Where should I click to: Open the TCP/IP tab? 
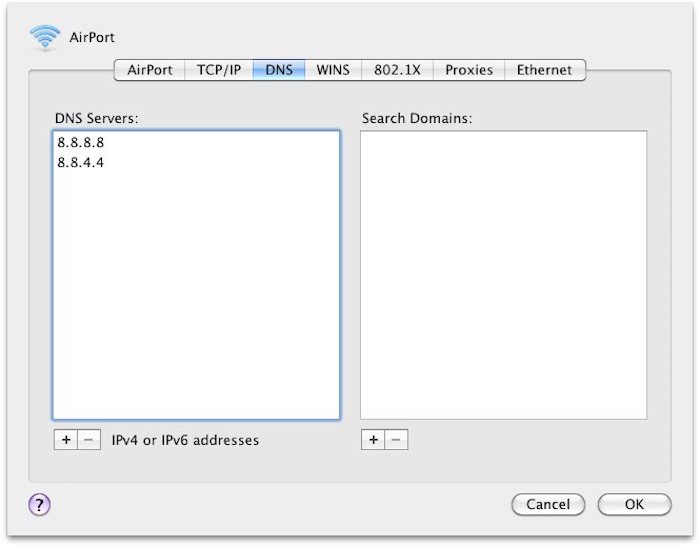point(218,70)
